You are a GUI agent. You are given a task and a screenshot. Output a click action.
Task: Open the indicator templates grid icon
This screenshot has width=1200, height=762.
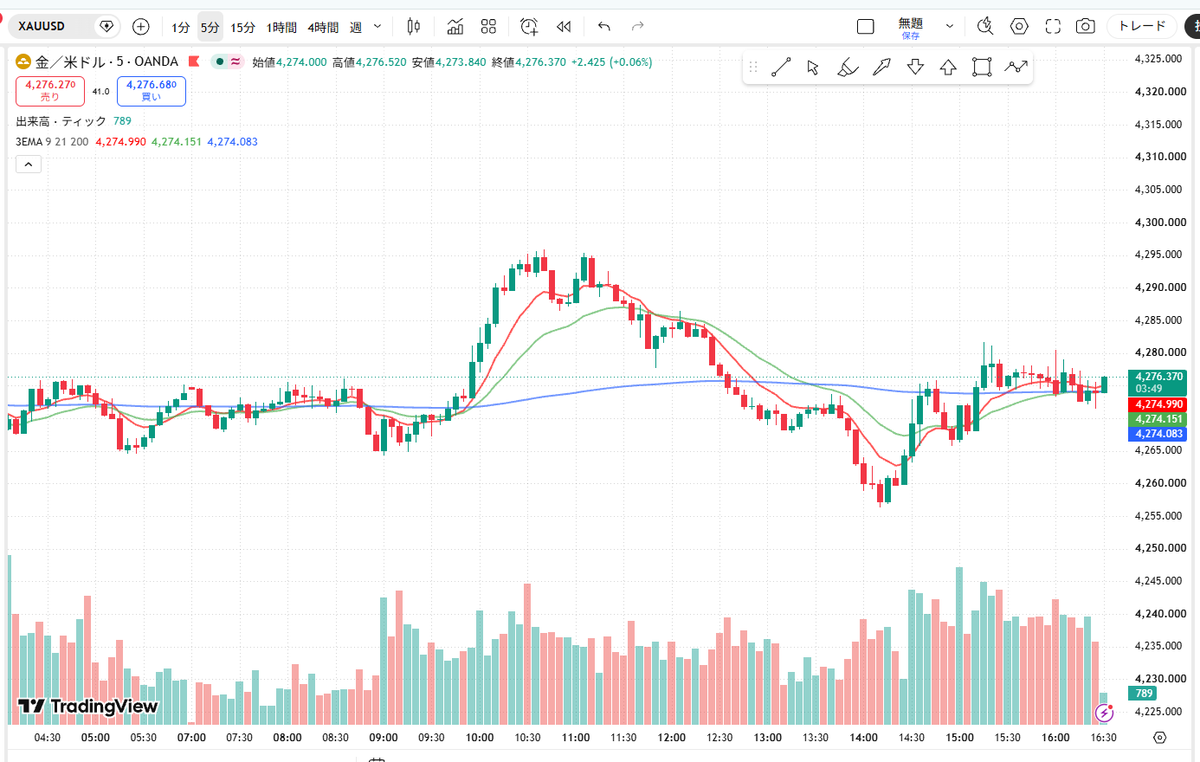[x=488, y=27]
